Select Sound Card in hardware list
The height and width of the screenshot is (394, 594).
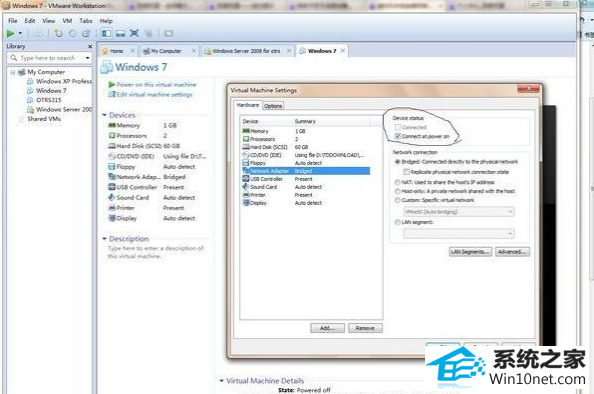(x=306, y=187)
